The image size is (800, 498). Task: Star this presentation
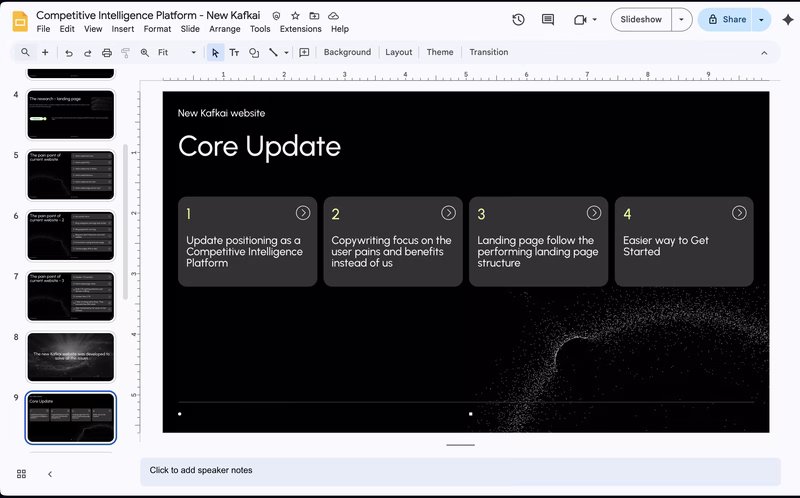[295, 16]
